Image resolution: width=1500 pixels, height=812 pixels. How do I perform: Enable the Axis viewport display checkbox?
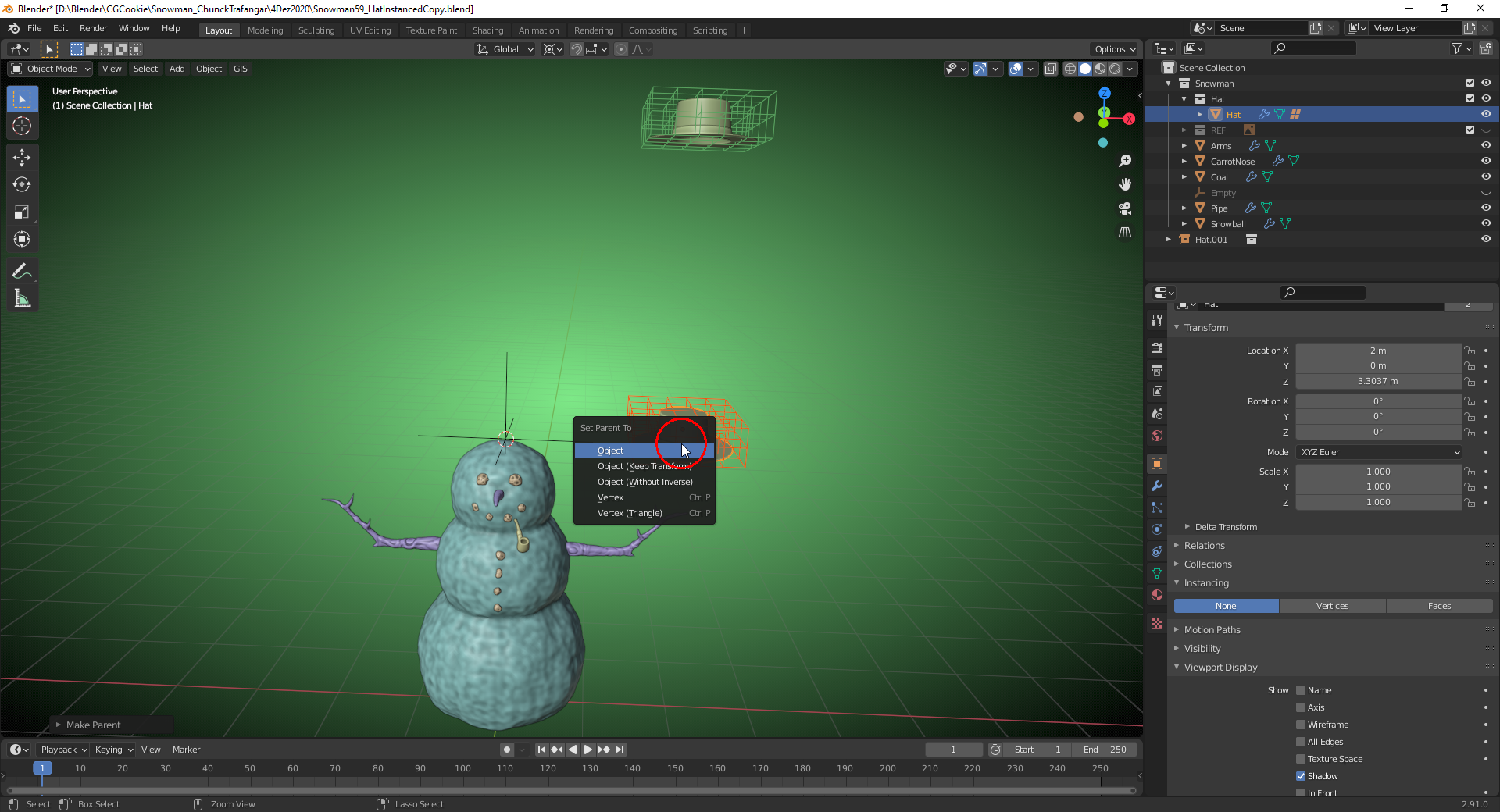pos(1301,707)
